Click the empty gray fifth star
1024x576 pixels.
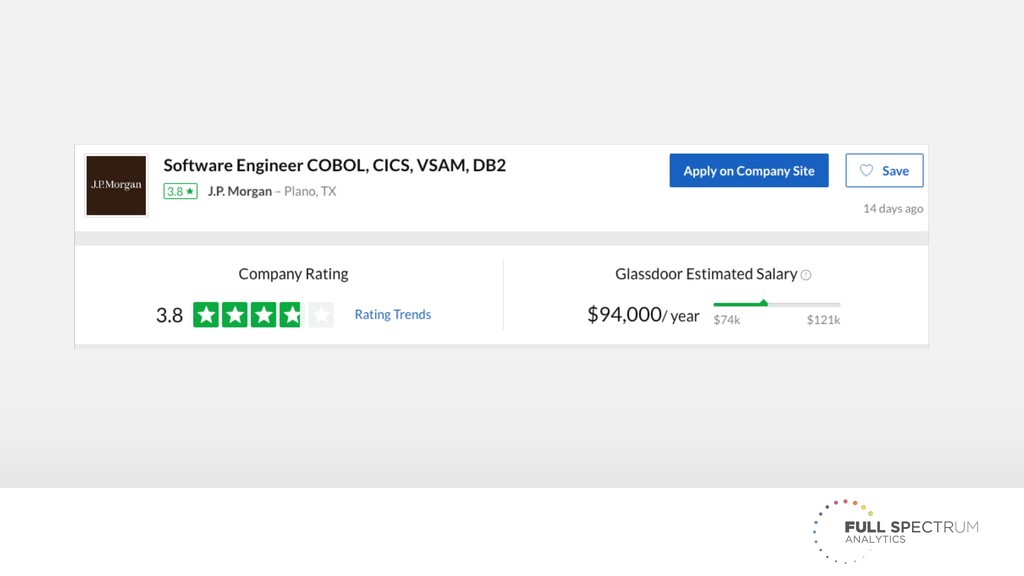(x=320, y=315)
